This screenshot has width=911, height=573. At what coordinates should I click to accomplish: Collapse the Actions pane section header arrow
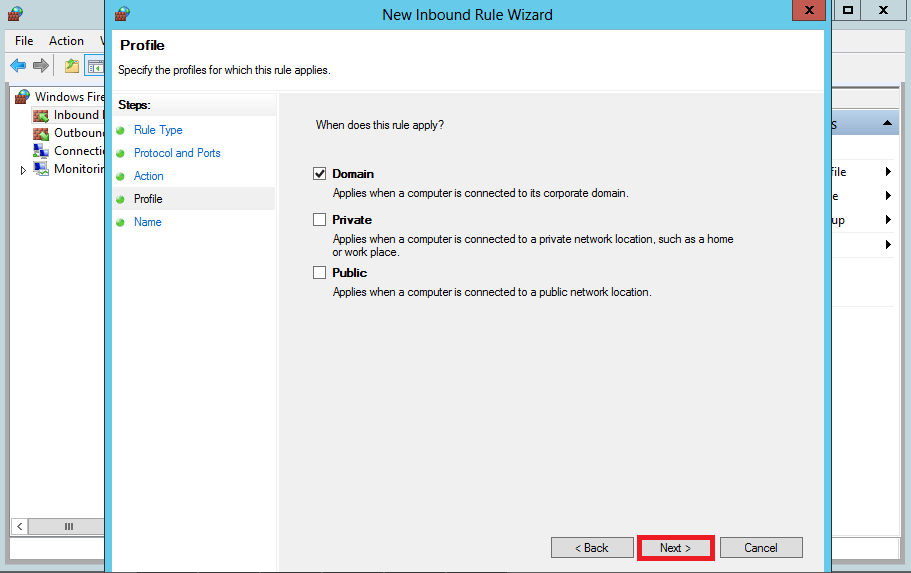pos(887,124)
